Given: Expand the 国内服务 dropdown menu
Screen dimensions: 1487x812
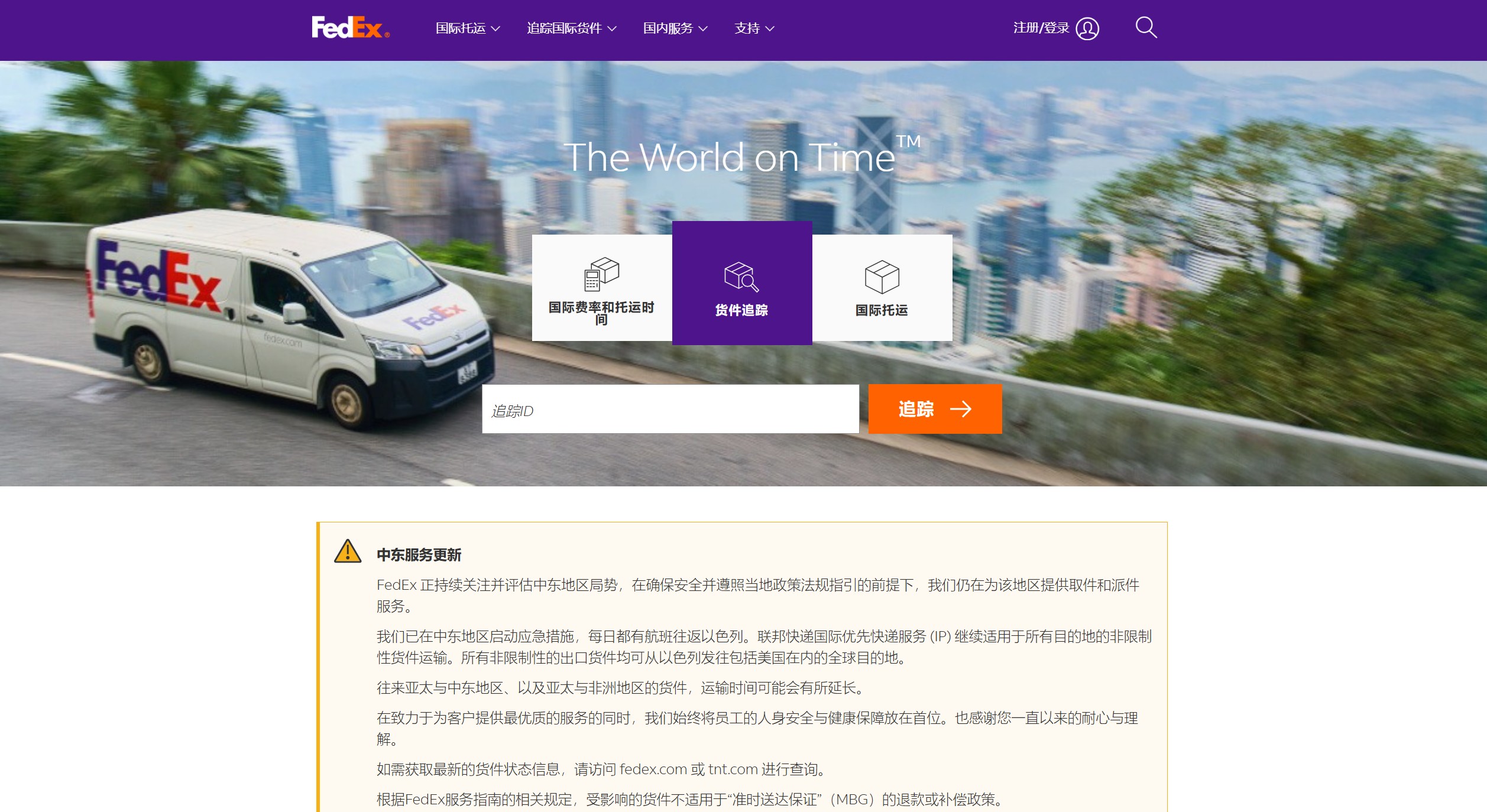Looking at the screenshot, I should [x=675, y=28].
